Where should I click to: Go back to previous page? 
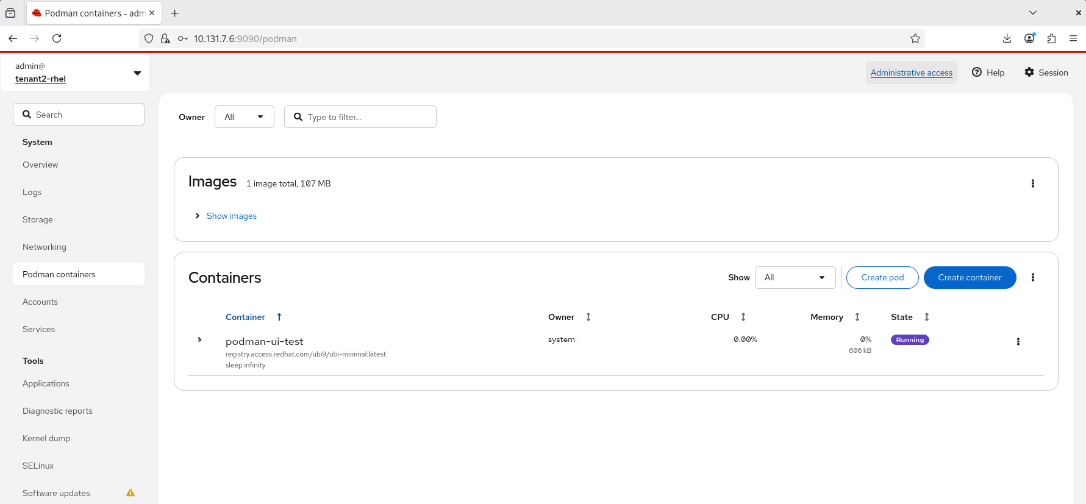pyautogui.click(x=12, y=39)
